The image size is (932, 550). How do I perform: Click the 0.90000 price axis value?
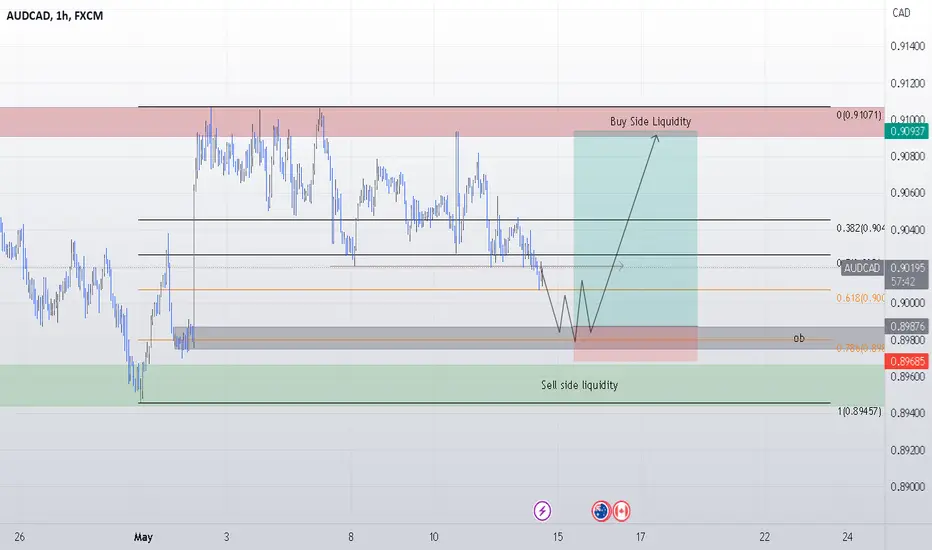(908, 303)
